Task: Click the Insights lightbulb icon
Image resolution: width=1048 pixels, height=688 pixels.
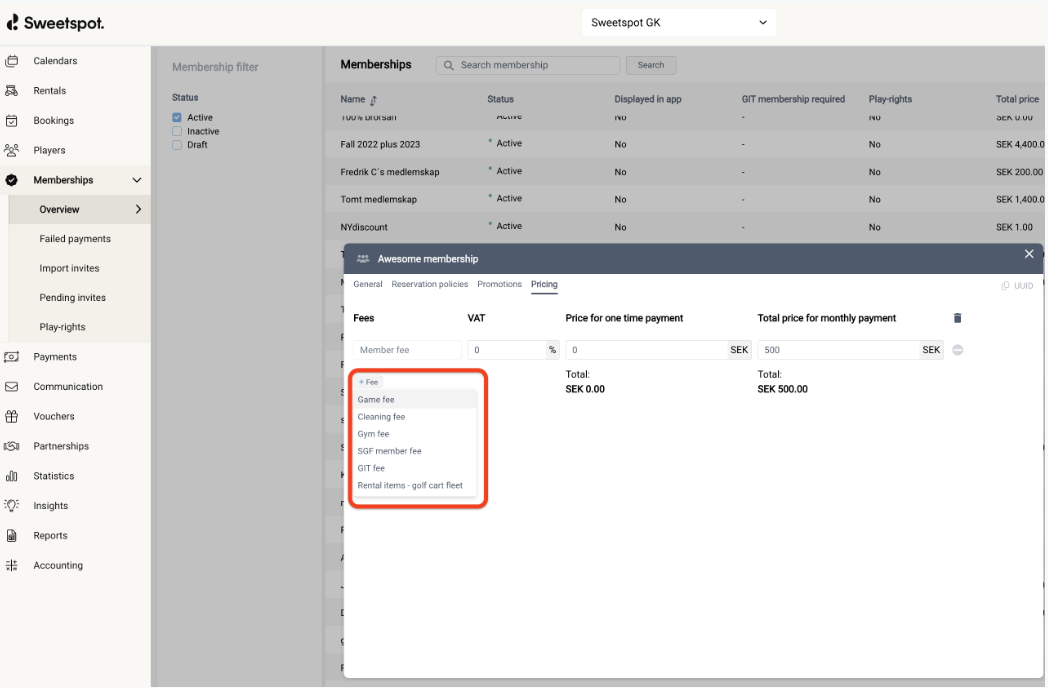Action: pos(12,506)
